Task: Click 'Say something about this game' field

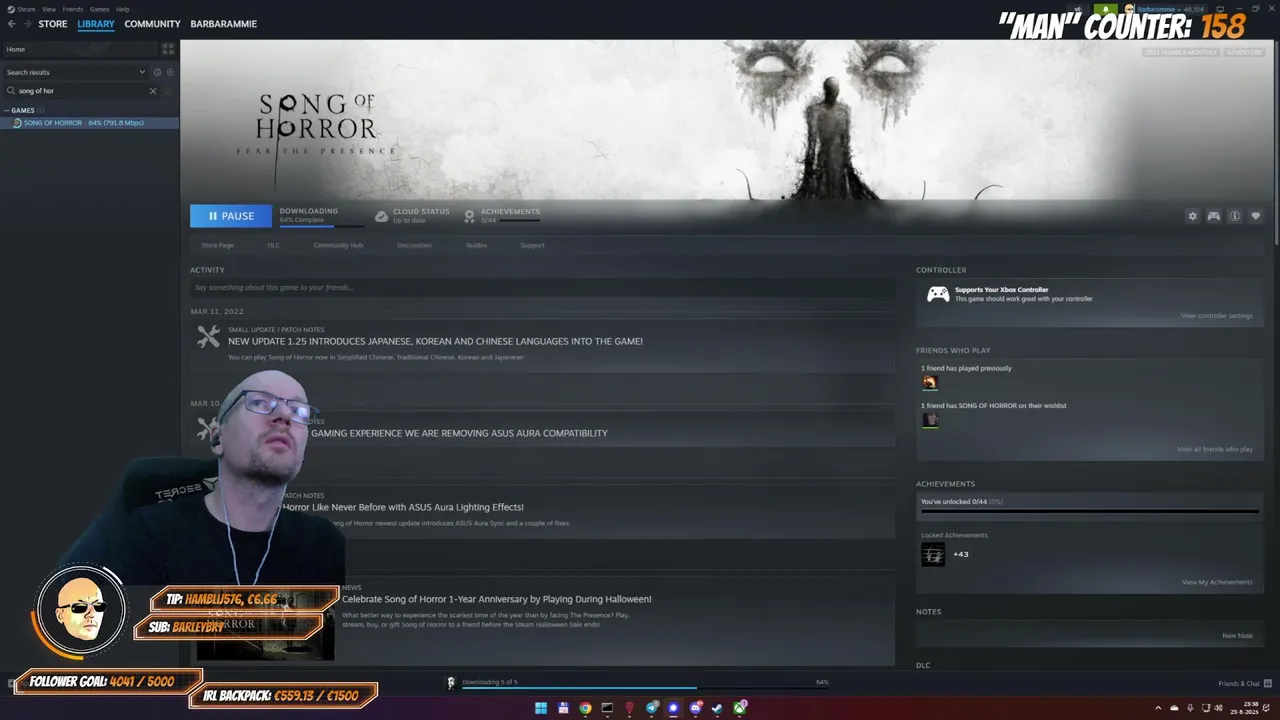Action: pos(542,288)
